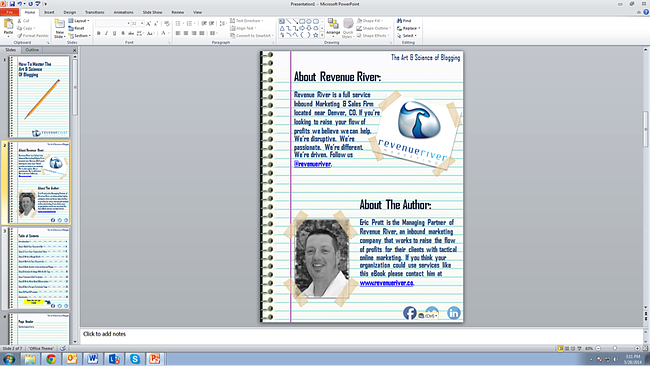Open the Arrange tool in Drawing group
This screenshot has height=366, width=650.
tap(333, 27)
